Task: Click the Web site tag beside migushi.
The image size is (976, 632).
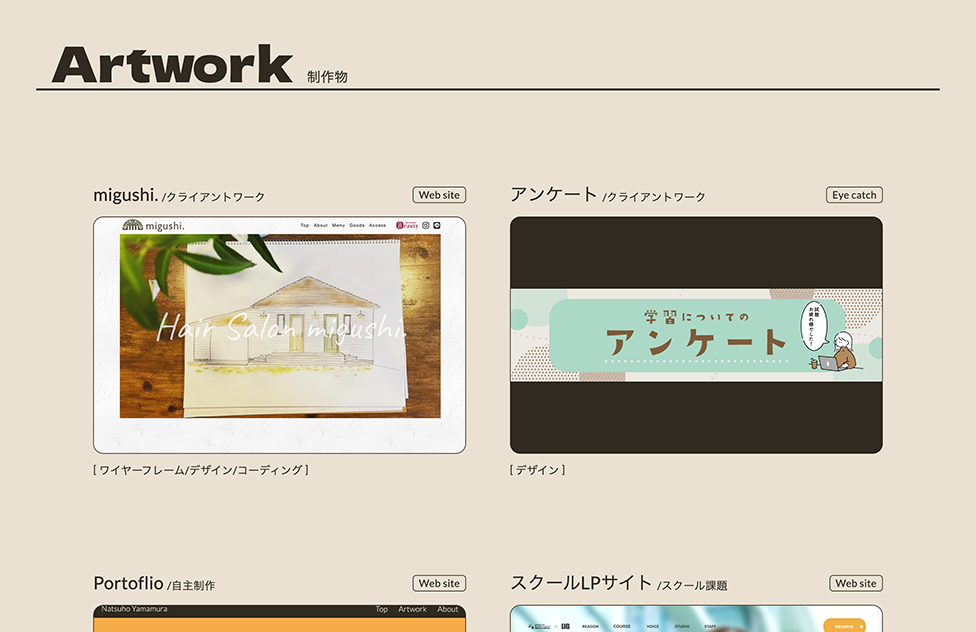Action: [x=439, y=195]
